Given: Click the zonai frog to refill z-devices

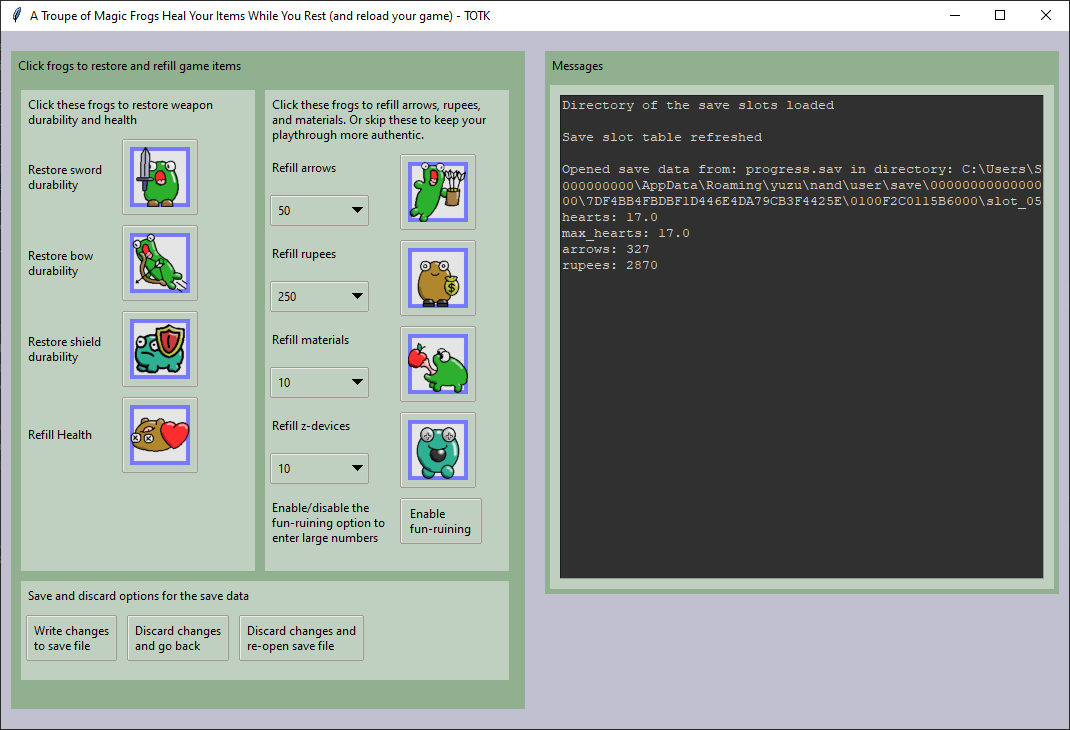Looking at the screenshot, I should (438, 449).
